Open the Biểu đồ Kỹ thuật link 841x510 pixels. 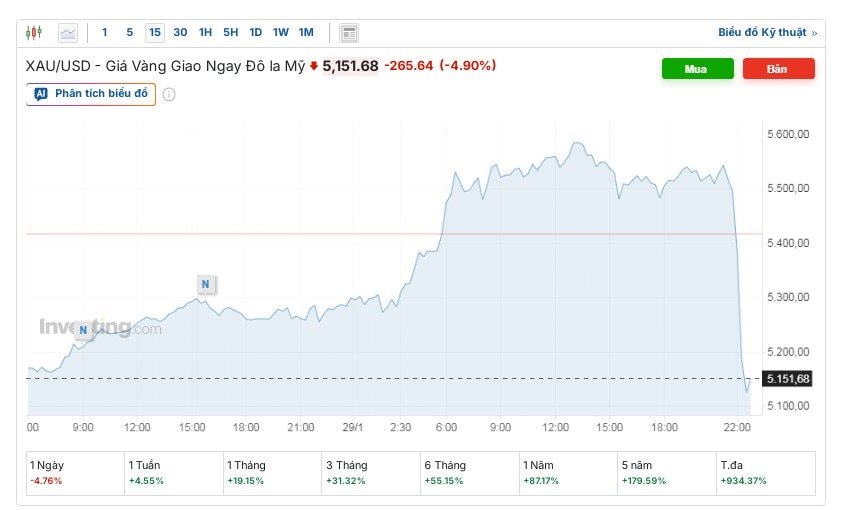(x=766, y=32)
